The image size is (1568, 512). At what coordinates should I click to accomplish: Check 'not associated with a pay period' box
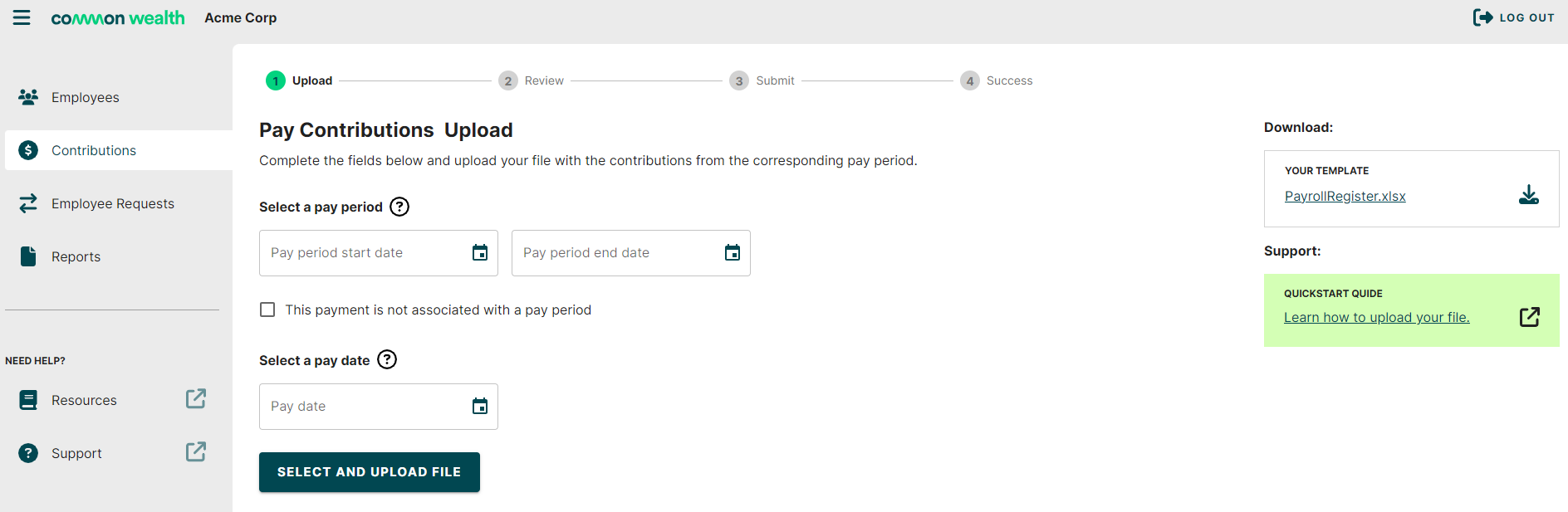pos(267,310)
